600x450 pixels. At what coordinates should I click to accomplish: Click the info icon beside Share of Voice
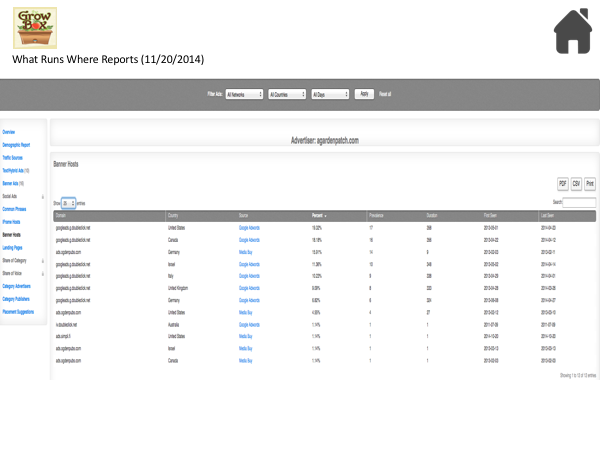[42, 274]
